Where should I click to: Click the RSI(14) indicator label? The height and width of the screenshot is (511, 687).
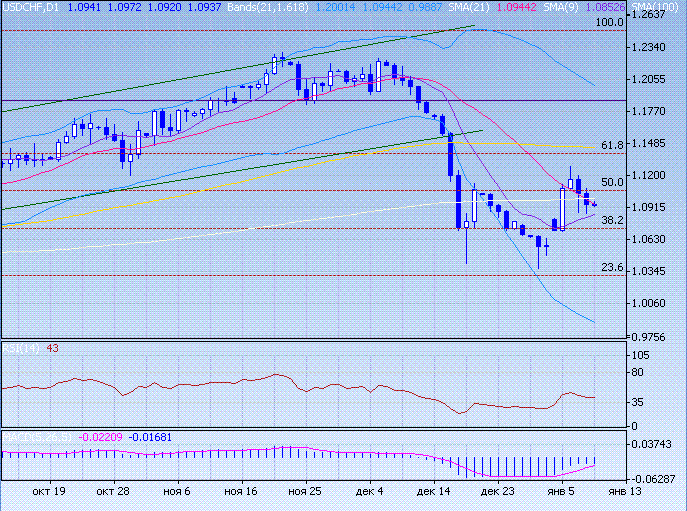point(20,347)
